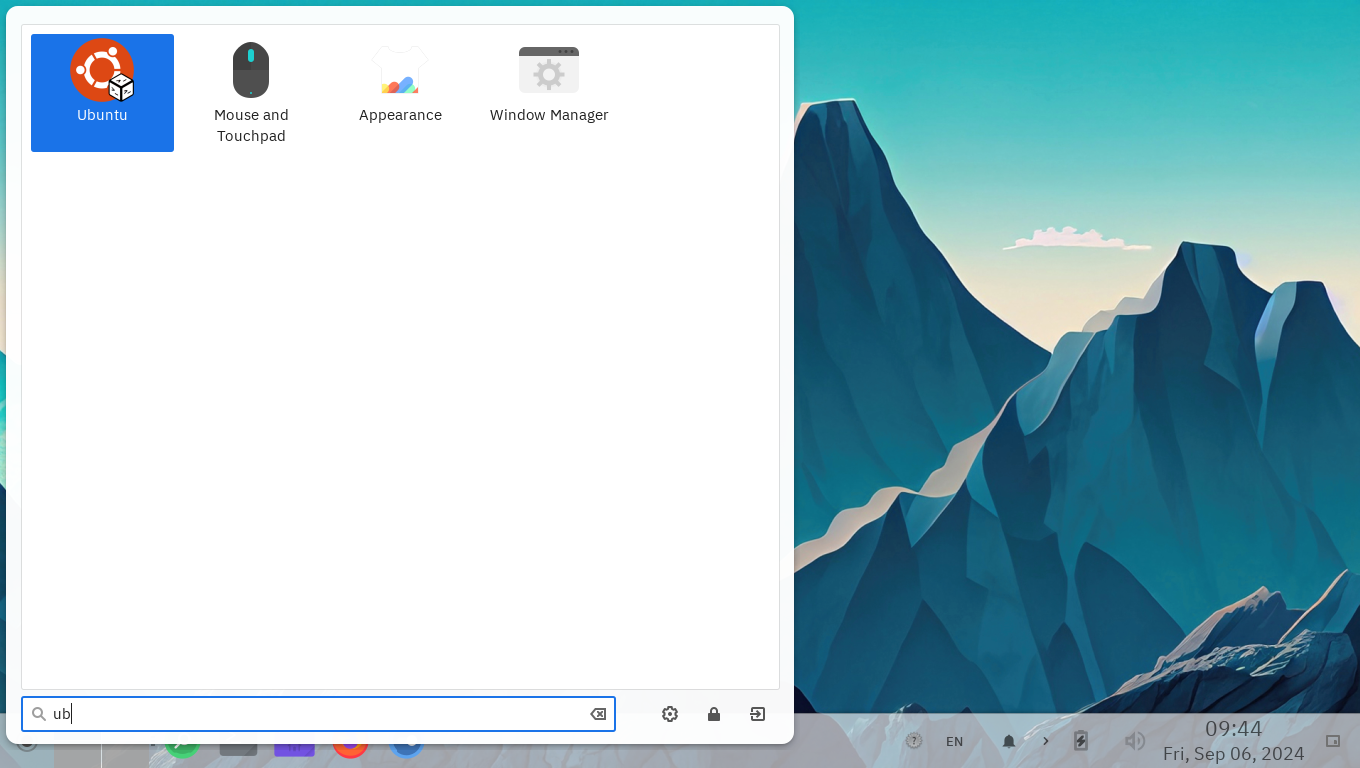Click the question mark tray icon
This screenshot has height=768, width=1360.
pyautogui.click(x=914, y=741)
